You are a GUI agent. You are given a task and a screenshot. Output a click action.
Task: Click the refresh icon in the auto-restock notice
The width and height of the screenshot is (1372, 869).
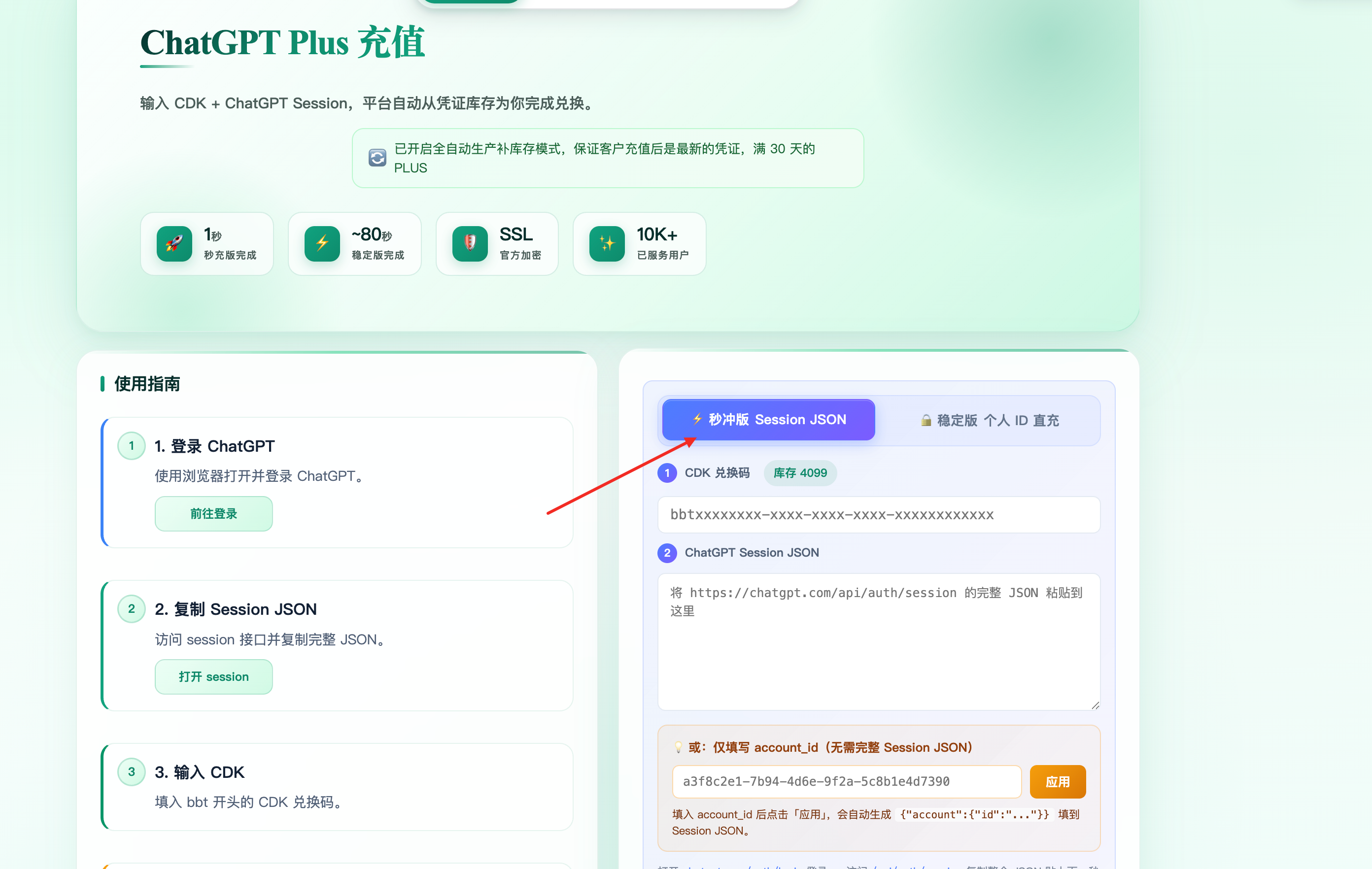tap(377, 158)
